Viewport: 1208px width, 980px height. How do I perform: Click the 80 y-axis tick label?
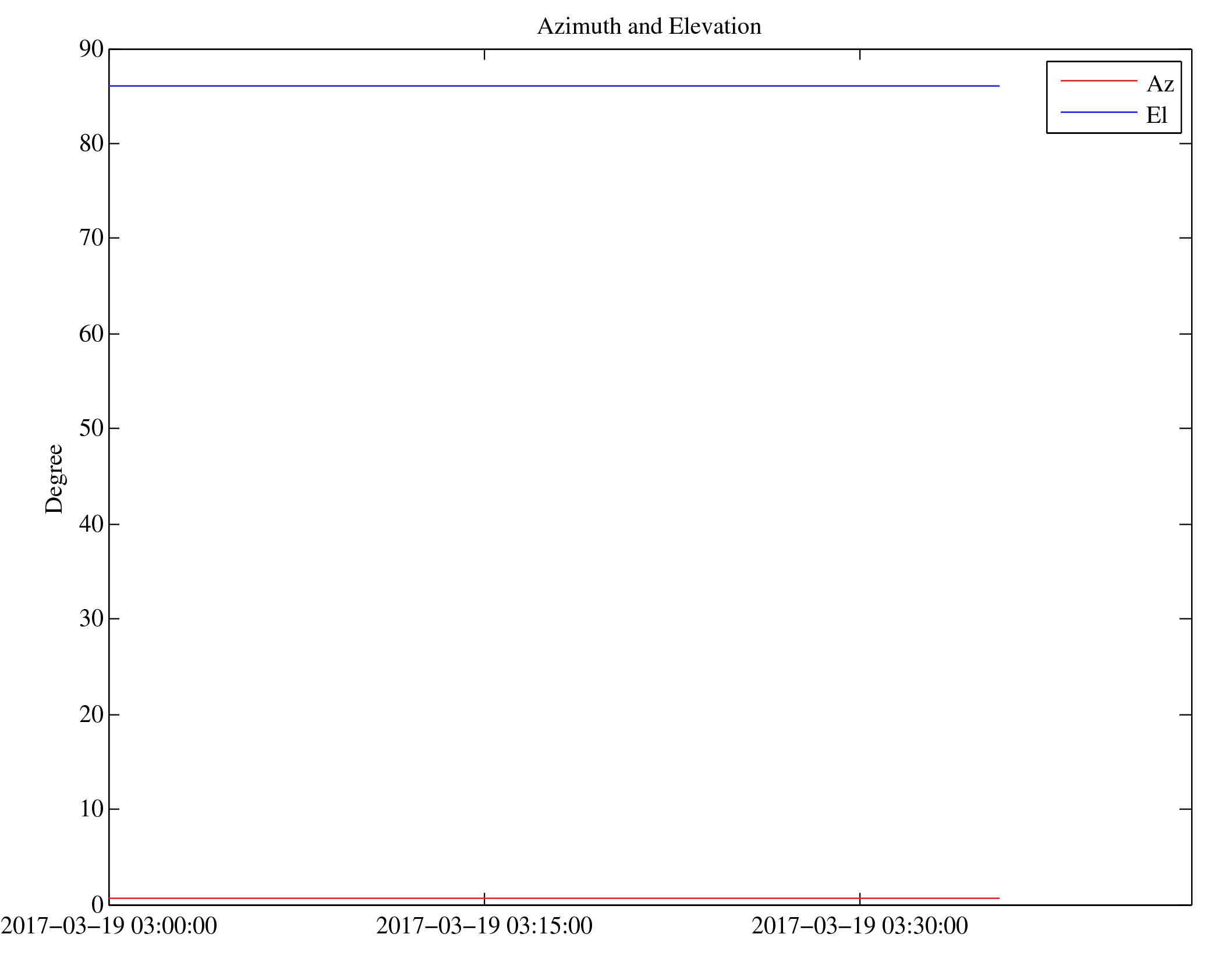pyautogui.click(x=91, y=143)
